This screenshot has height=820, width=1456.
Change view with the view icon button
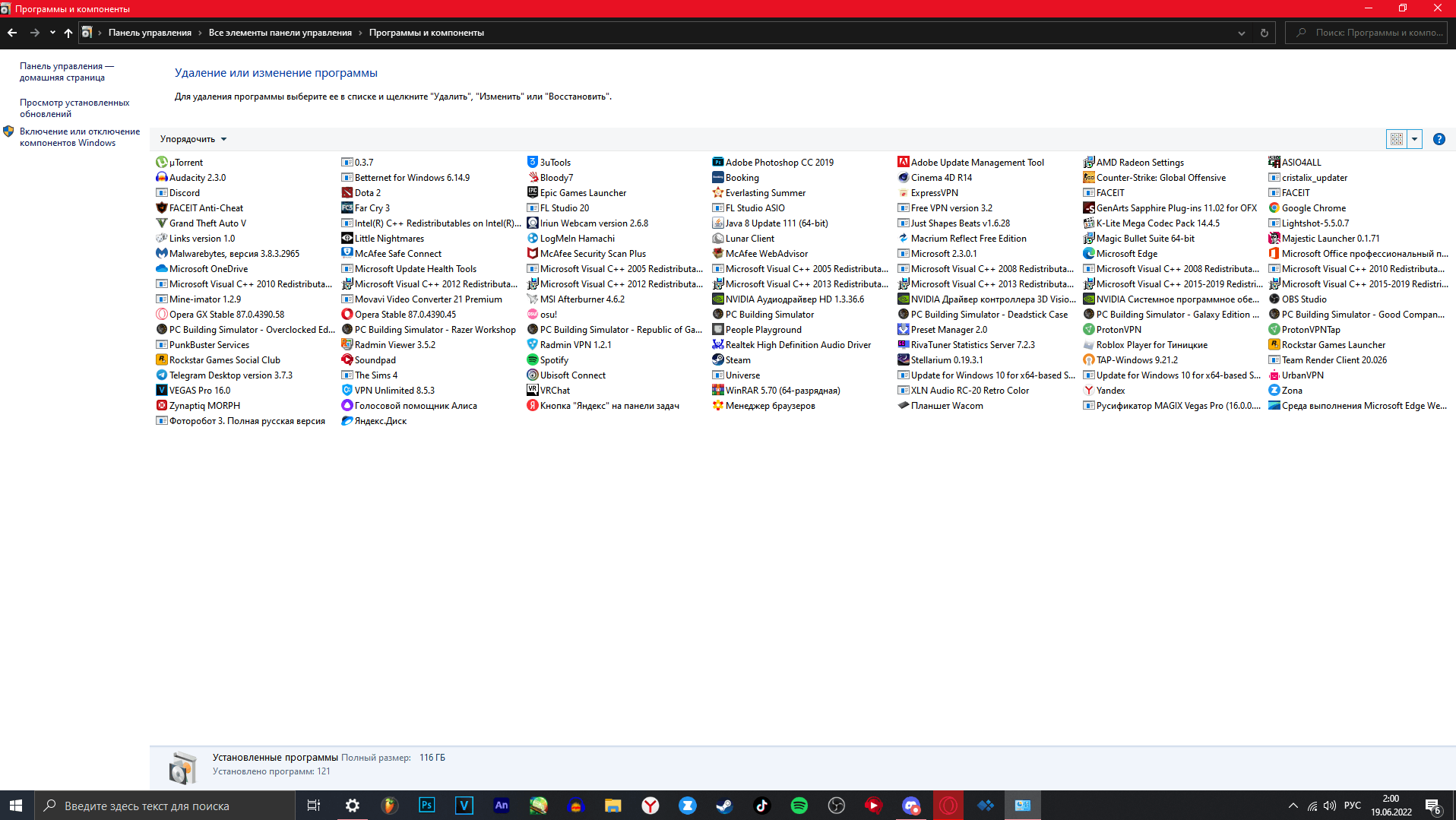coord(1397,139)
